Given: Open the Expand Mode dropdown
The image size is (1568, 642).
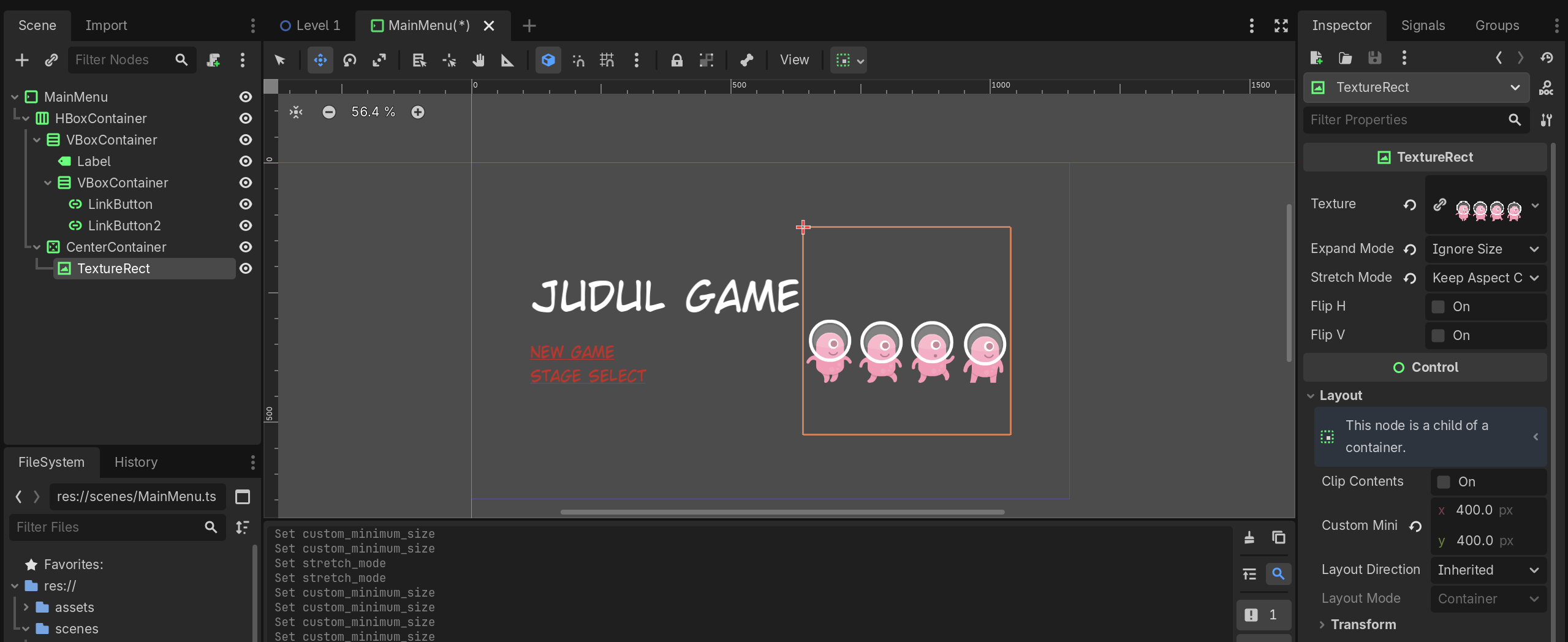Looking at the screenshot, I should (x=1485, y=249).
